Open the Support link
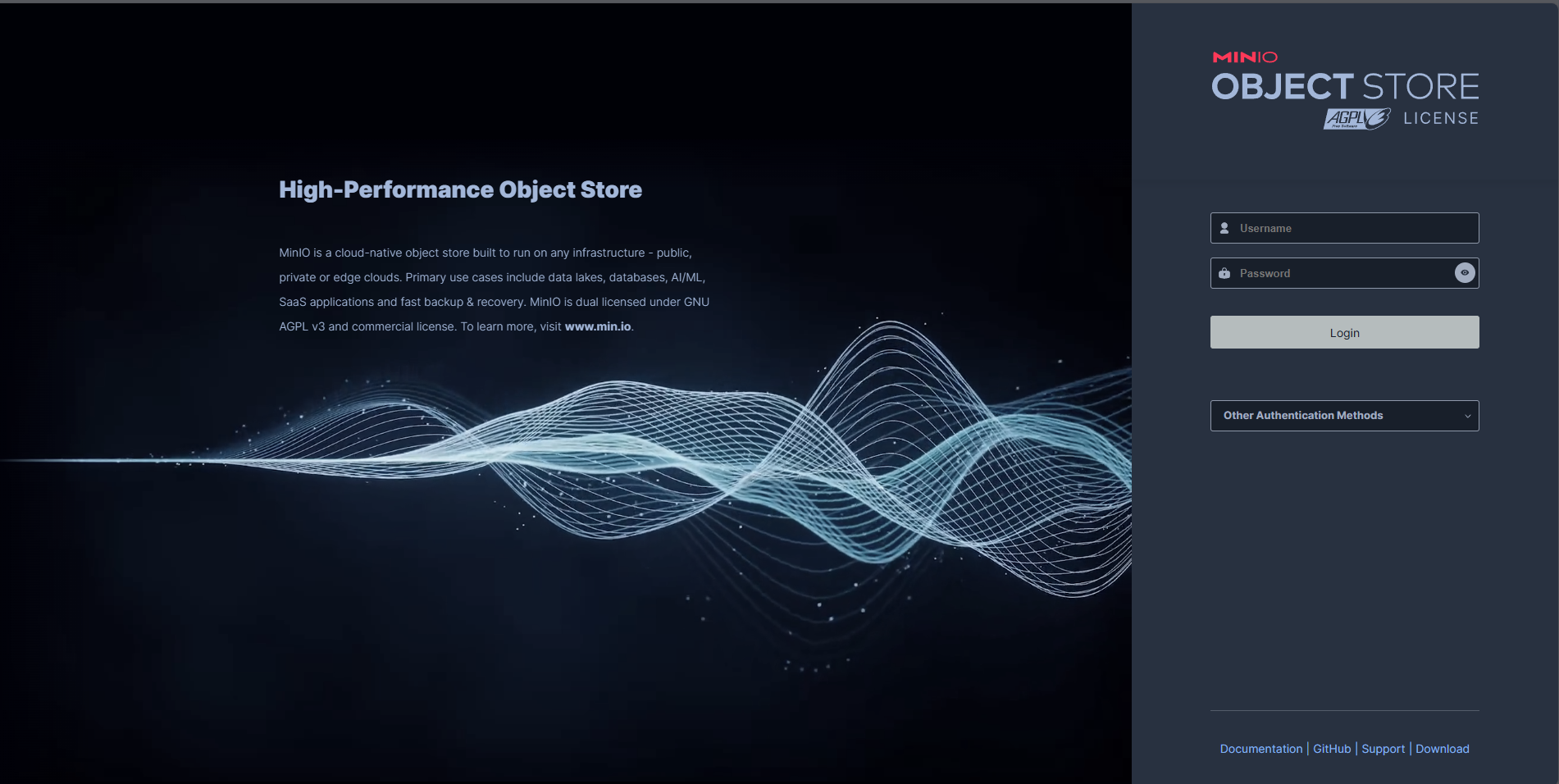The height and width of the screenshot is (784, 1559). point(1383,749)
